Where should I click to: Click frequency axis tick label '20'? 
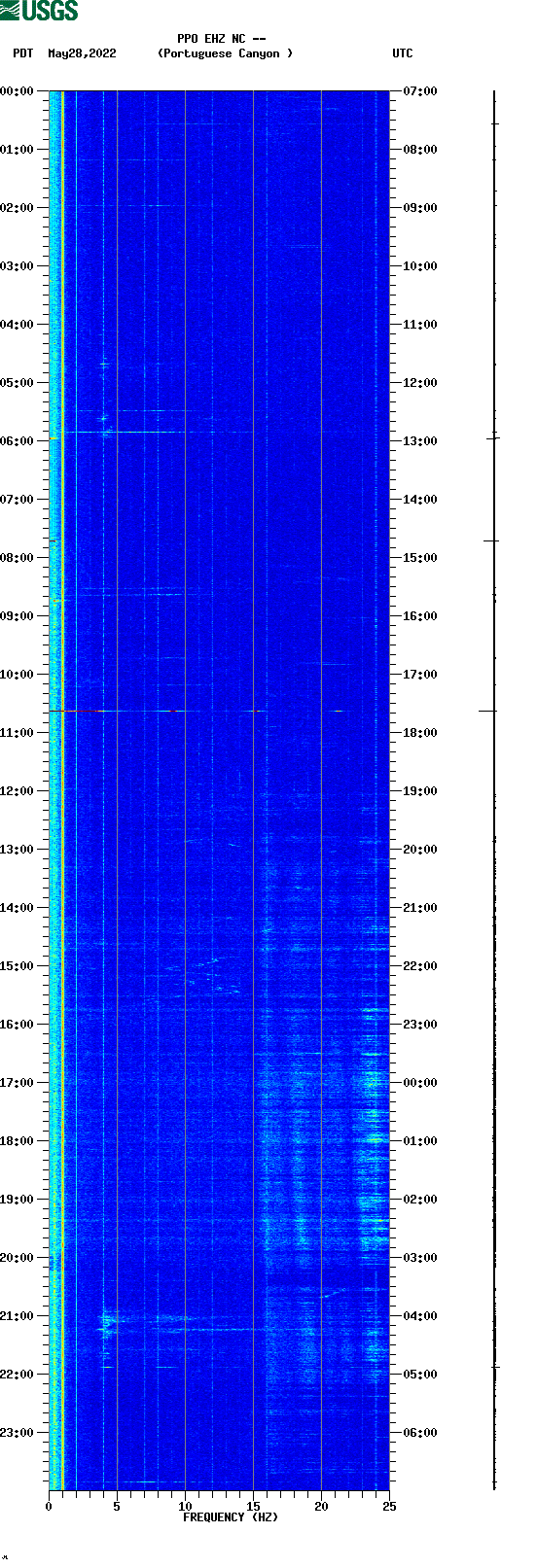(x=321, y=1507)
